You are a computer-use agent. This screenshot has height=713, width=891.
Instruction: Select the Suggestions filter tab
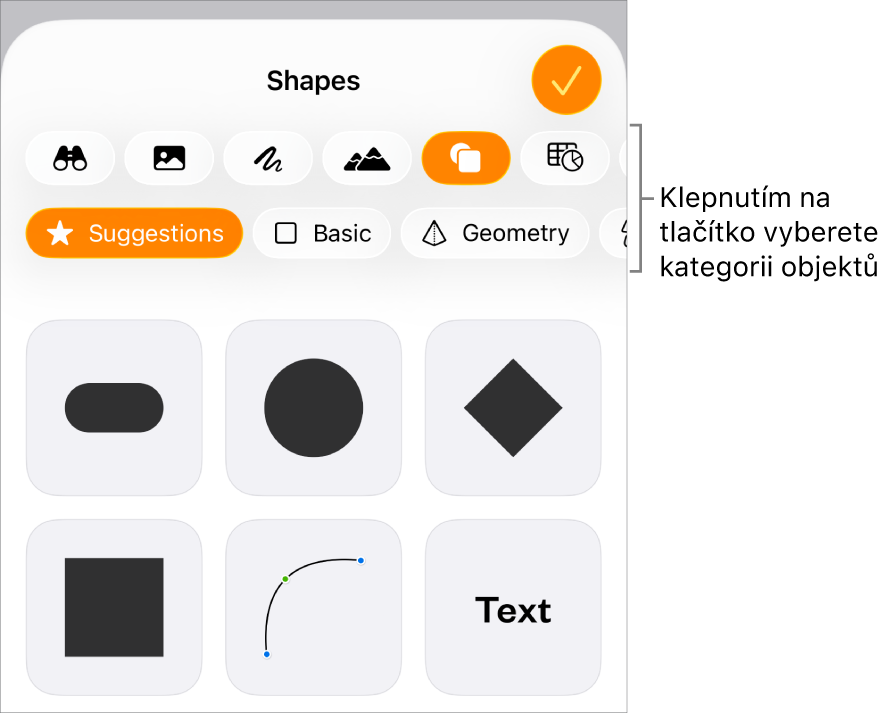[134, 233]
